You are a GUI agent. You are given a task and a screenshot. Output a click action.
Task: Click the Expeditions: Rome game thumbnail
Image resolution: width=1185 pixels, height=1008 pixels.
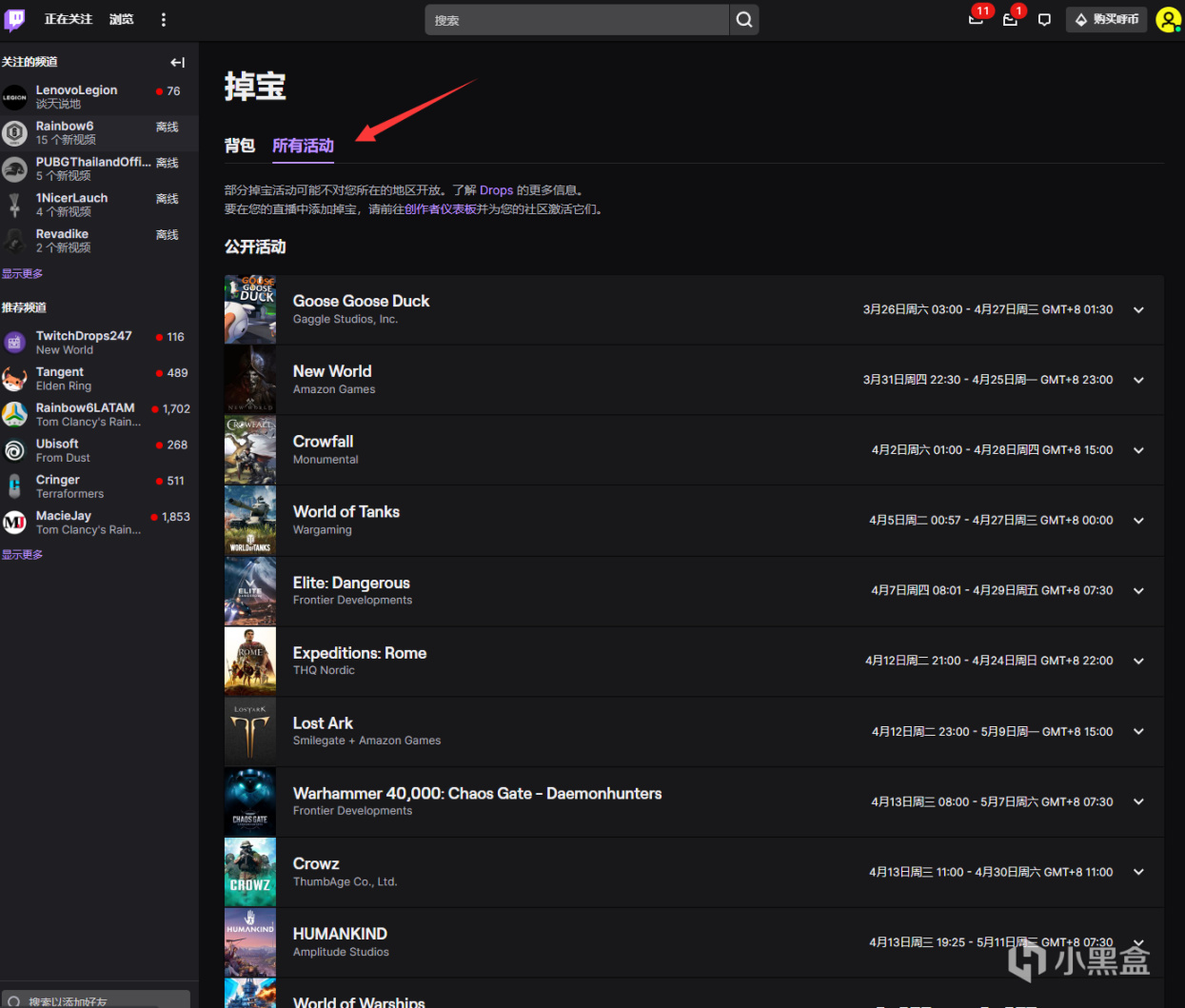pos(250,662)
